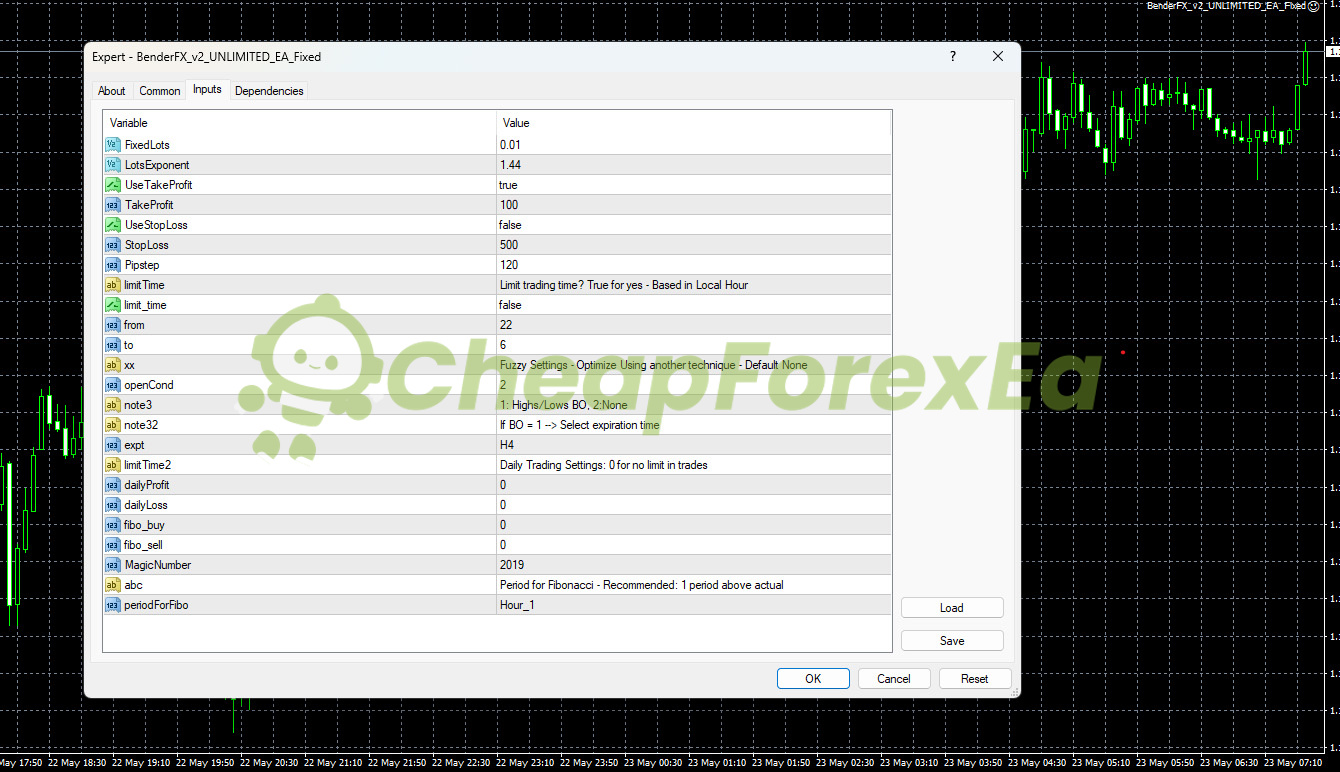Click the MagicNumber integer icon
This screenshot has width=1340, height=772.
tap(112, 565)
